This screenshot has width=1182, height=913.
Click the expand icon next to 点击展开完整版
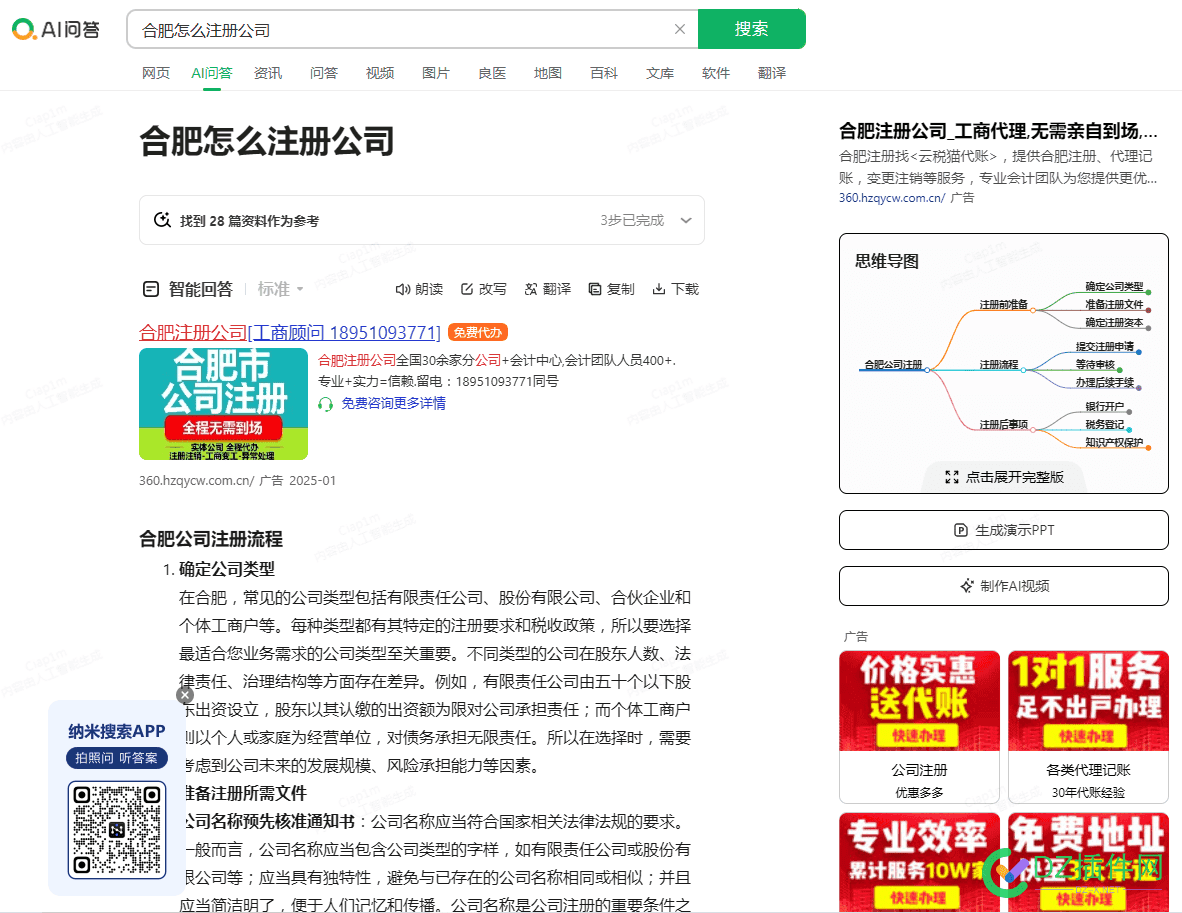(x=951, y=476)
